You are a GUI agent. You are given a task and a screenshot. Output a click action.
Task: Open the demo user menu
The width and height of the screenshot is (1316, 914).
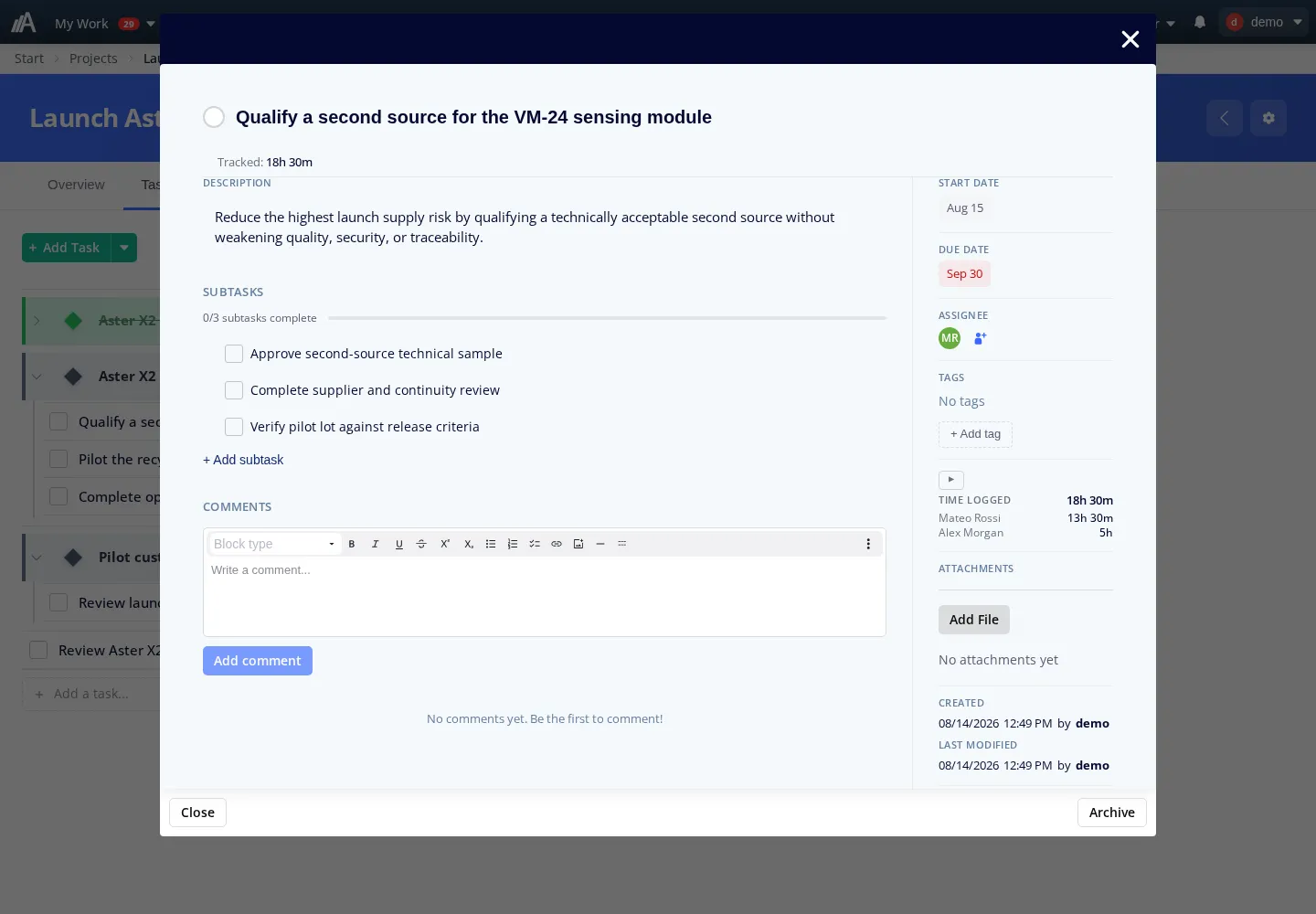click(1264, 22)
